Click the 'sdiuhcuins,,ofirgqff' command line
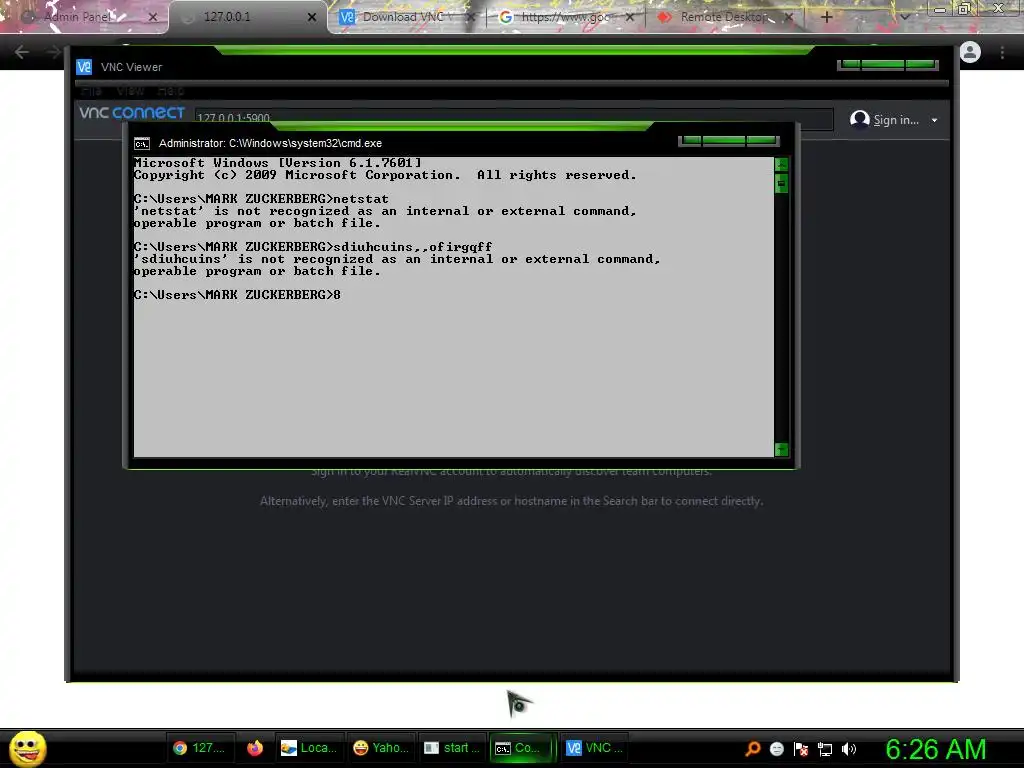 tap(313, 247)
